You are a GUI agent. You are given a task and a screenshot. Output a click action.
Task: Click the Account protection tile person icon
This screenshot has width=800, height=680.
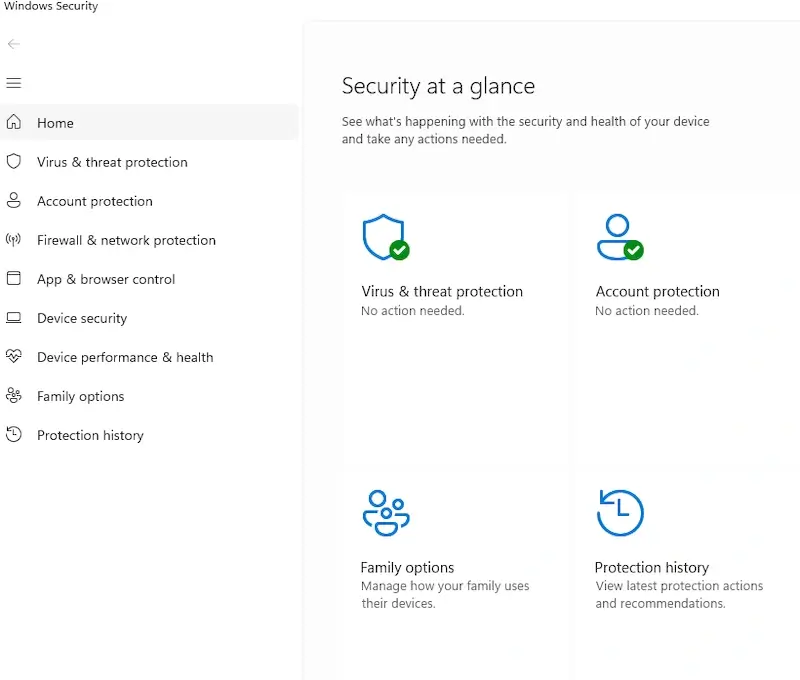coord(617,235)
